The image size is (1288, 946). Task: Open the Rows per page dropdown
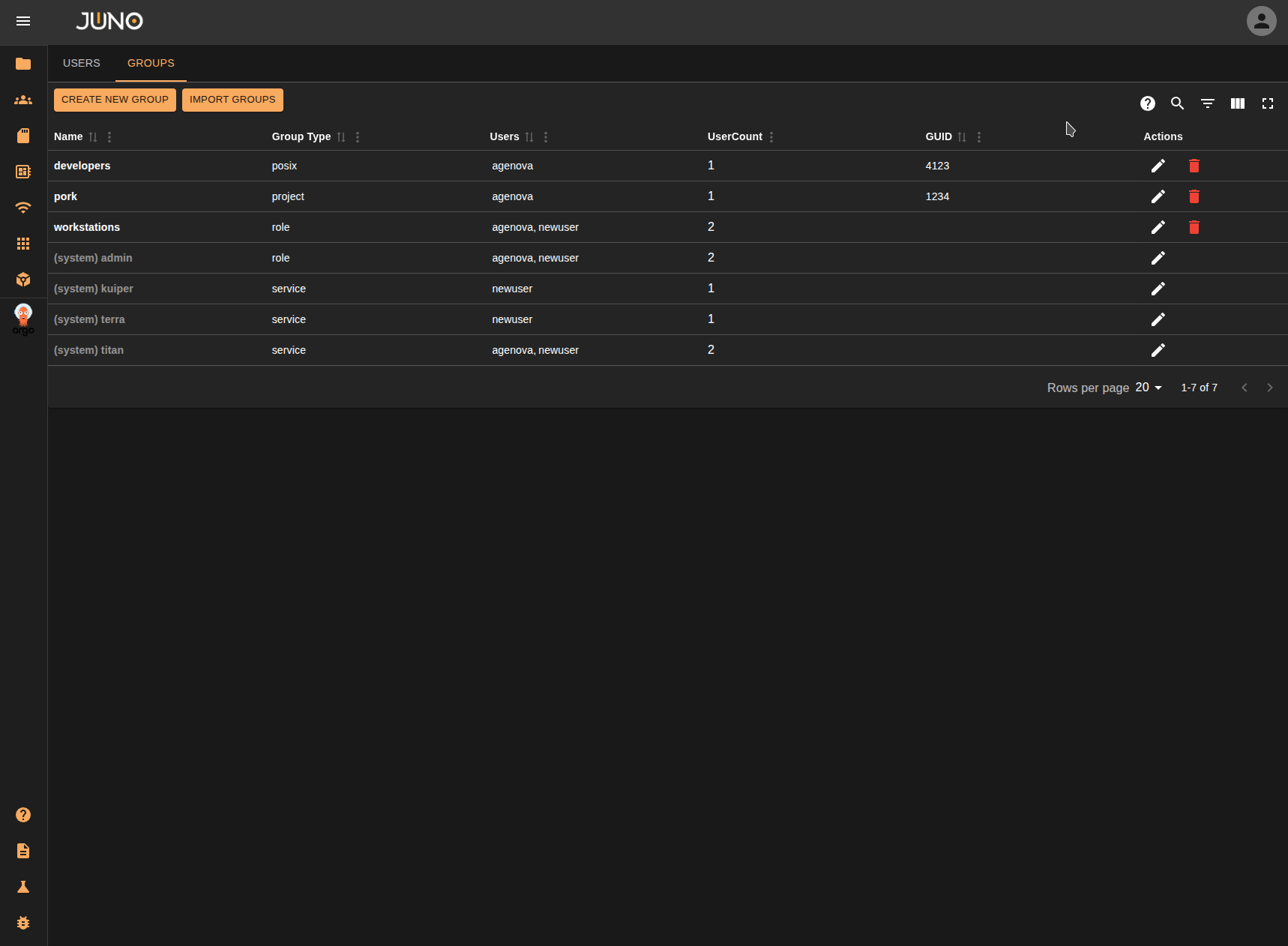[x=1148, y=388]
